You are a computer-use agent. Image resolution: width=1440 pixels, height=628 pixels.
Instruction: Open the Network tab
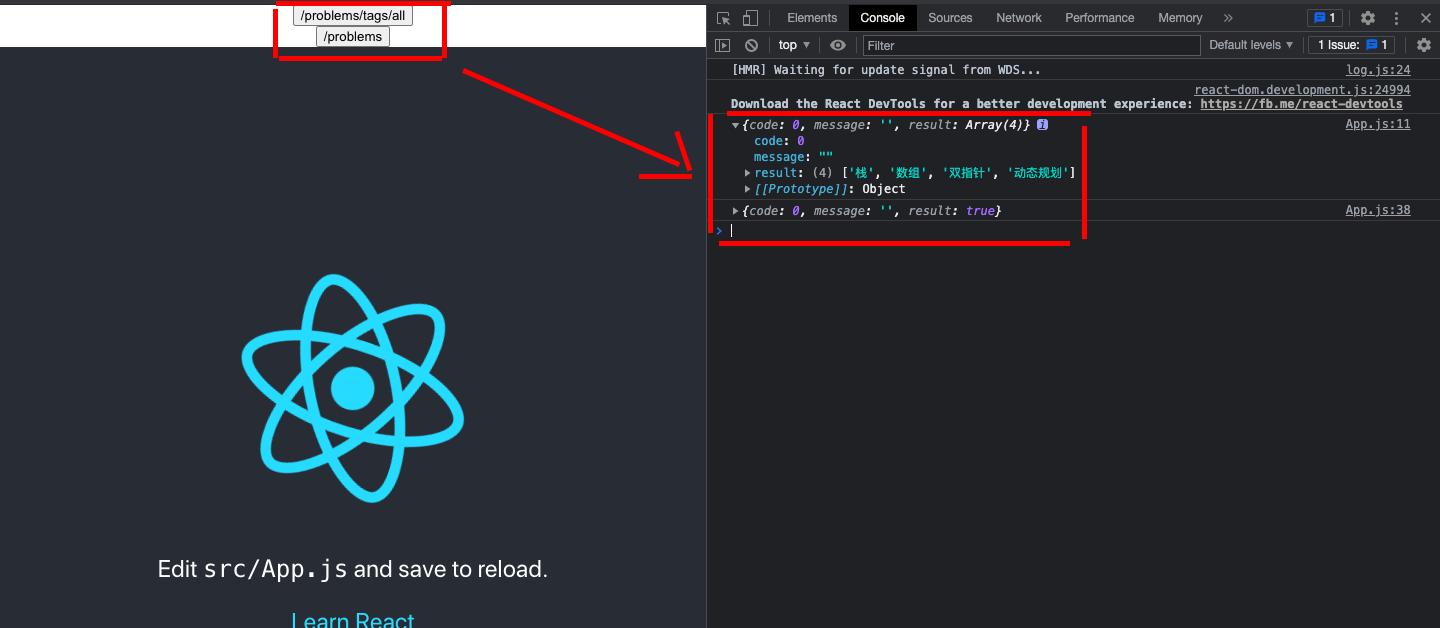point(1019,18)
